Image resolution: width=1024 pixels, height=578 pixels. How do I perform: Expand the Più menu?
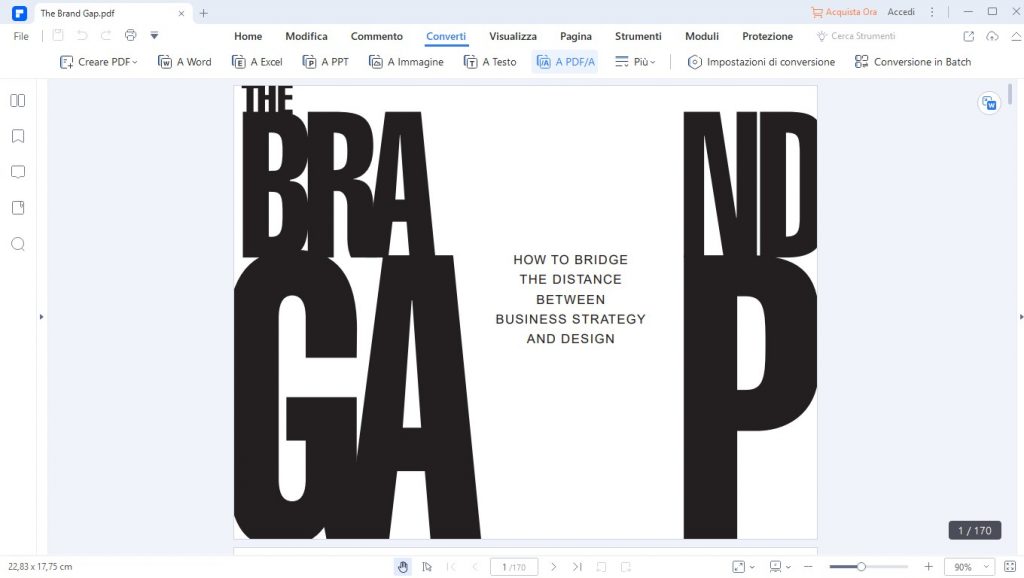pyautogui.click(x=636, y=62)
